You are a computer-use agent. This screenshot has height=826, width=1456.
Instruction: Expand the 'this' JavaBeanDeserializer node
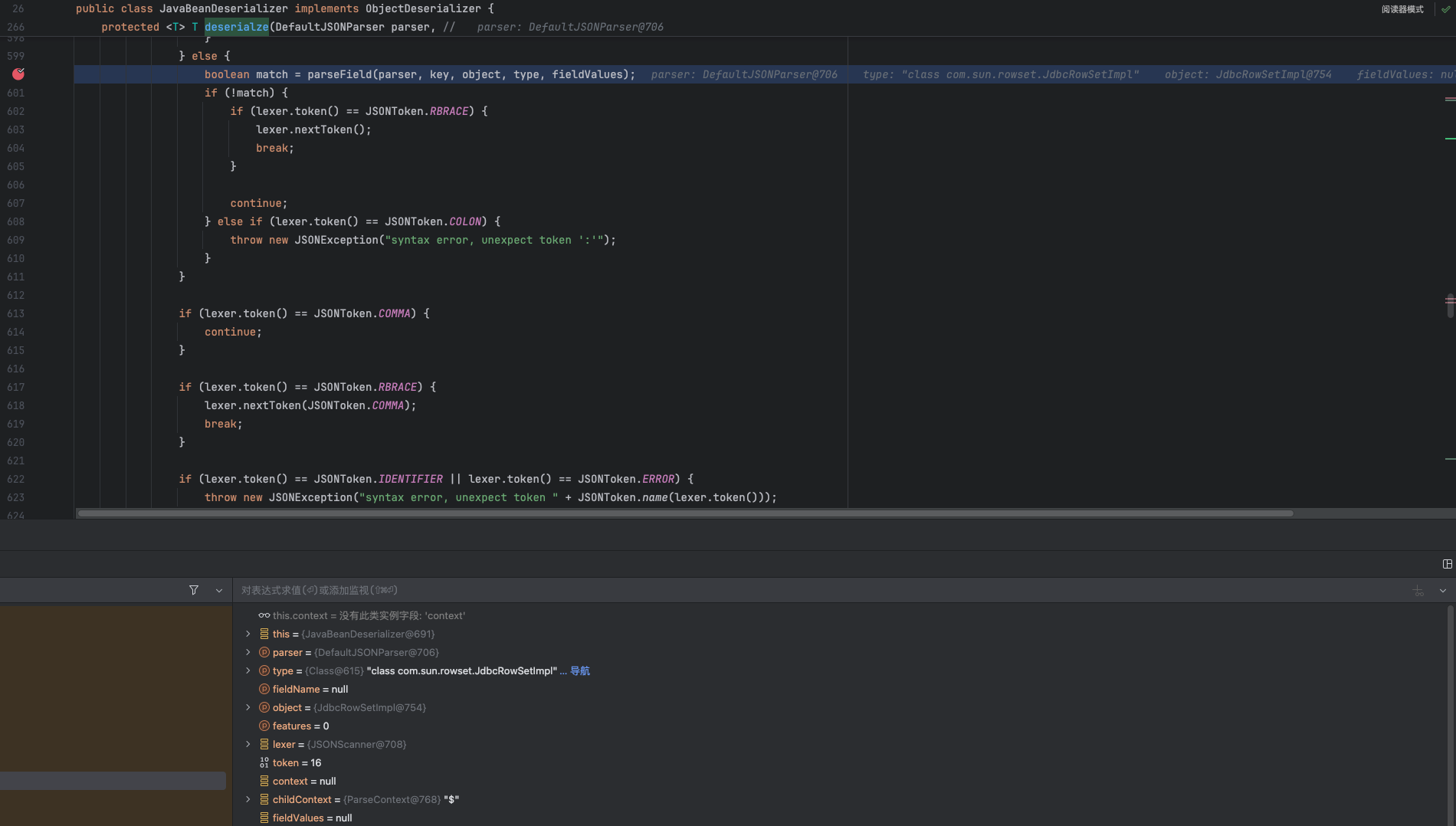coord(248,634)
